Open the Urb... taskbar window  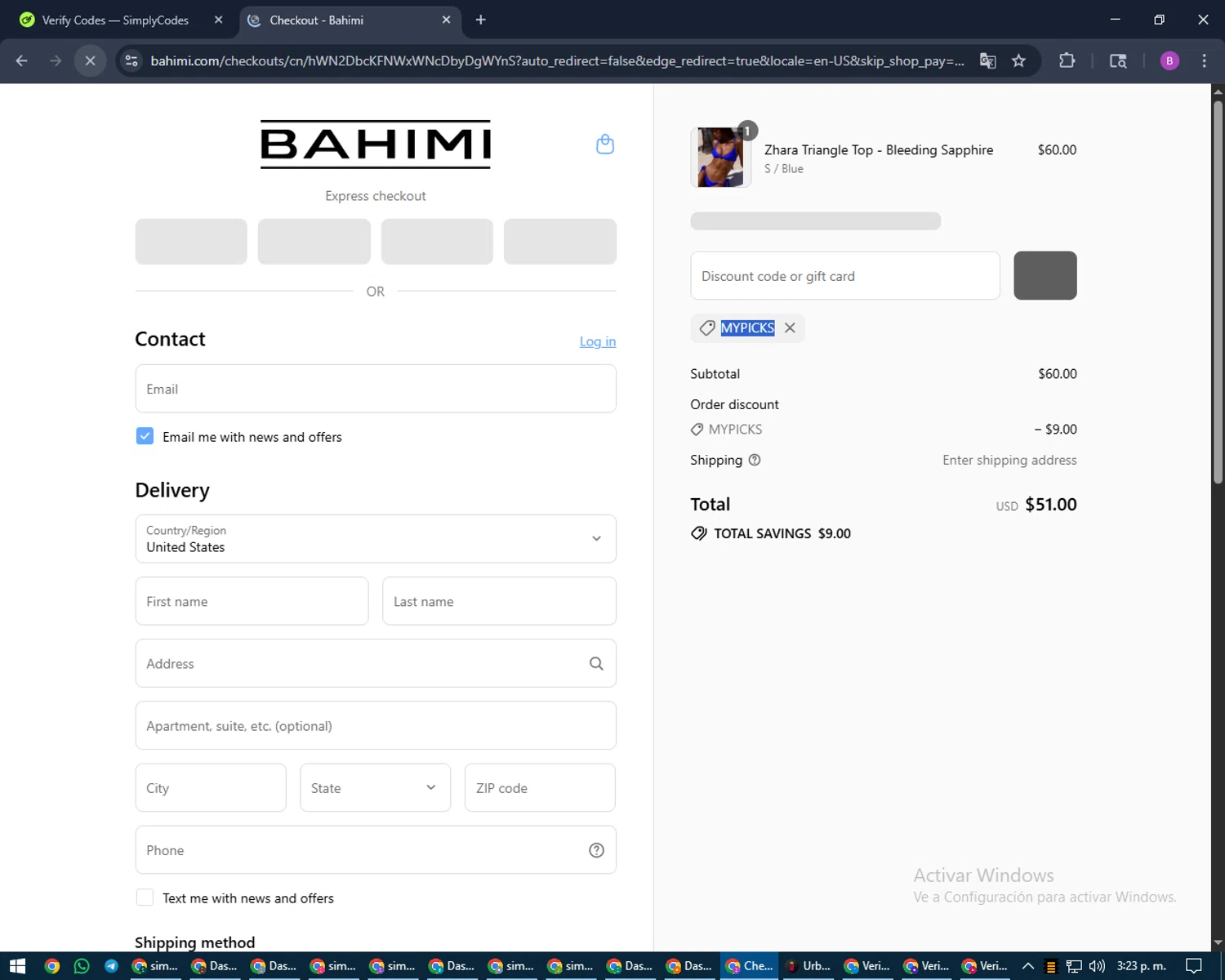(x=808, y=966)
